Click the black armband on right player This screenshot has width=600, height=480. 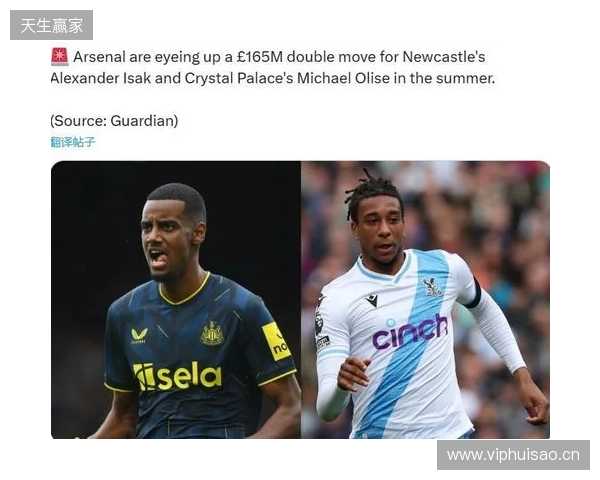(474, 293)
